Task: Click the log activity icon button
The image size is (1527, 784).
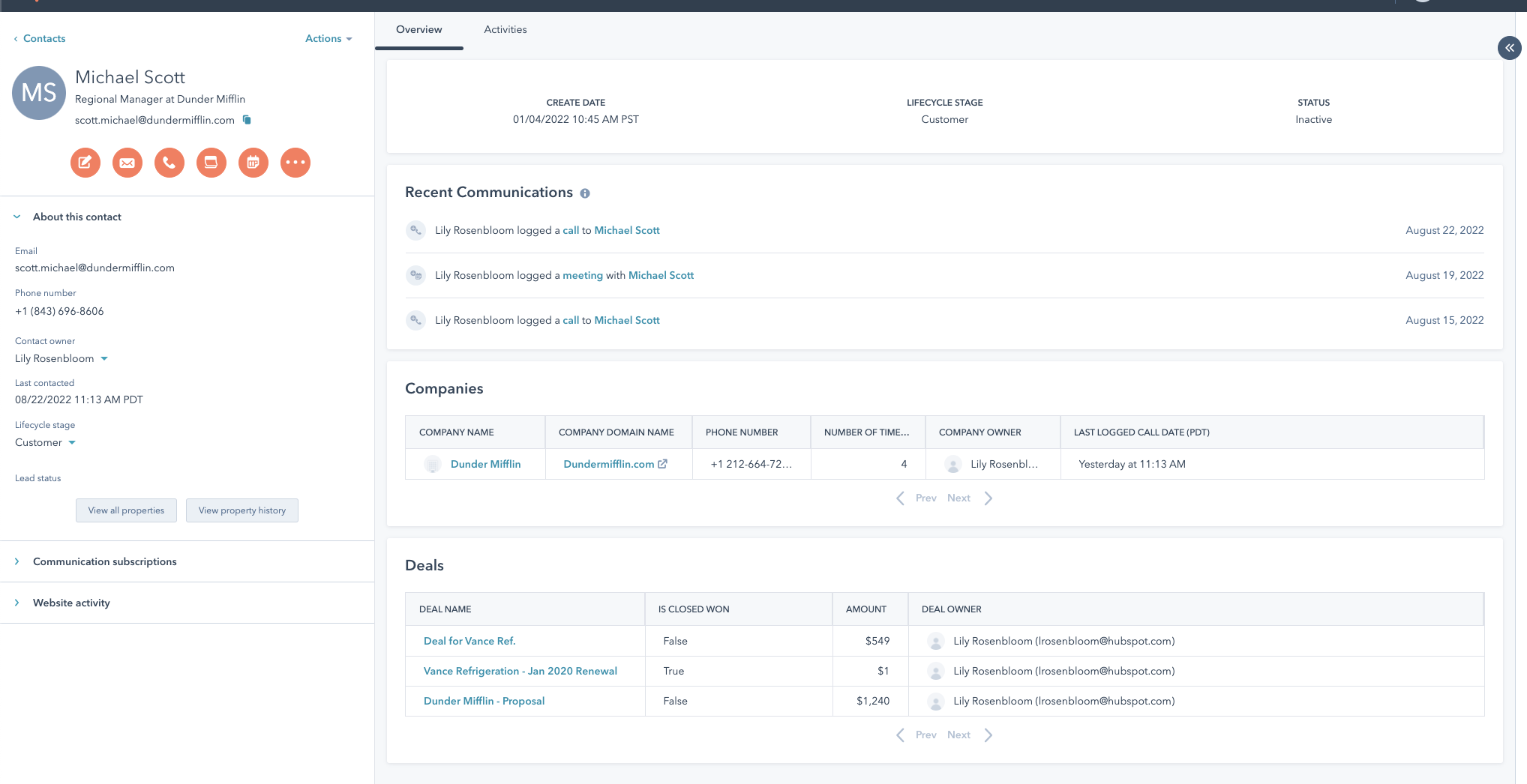Action: (211, 163)
